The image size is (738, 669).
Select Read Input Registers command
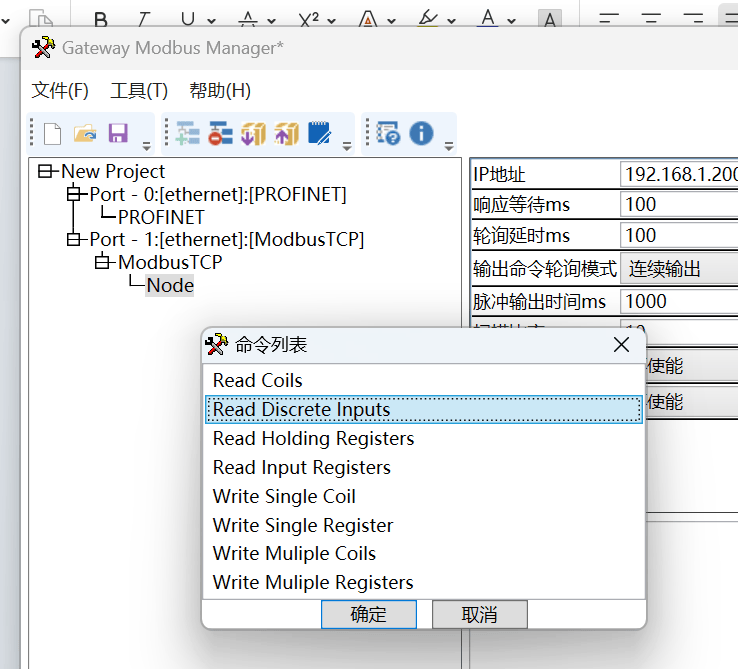point(424,467)
